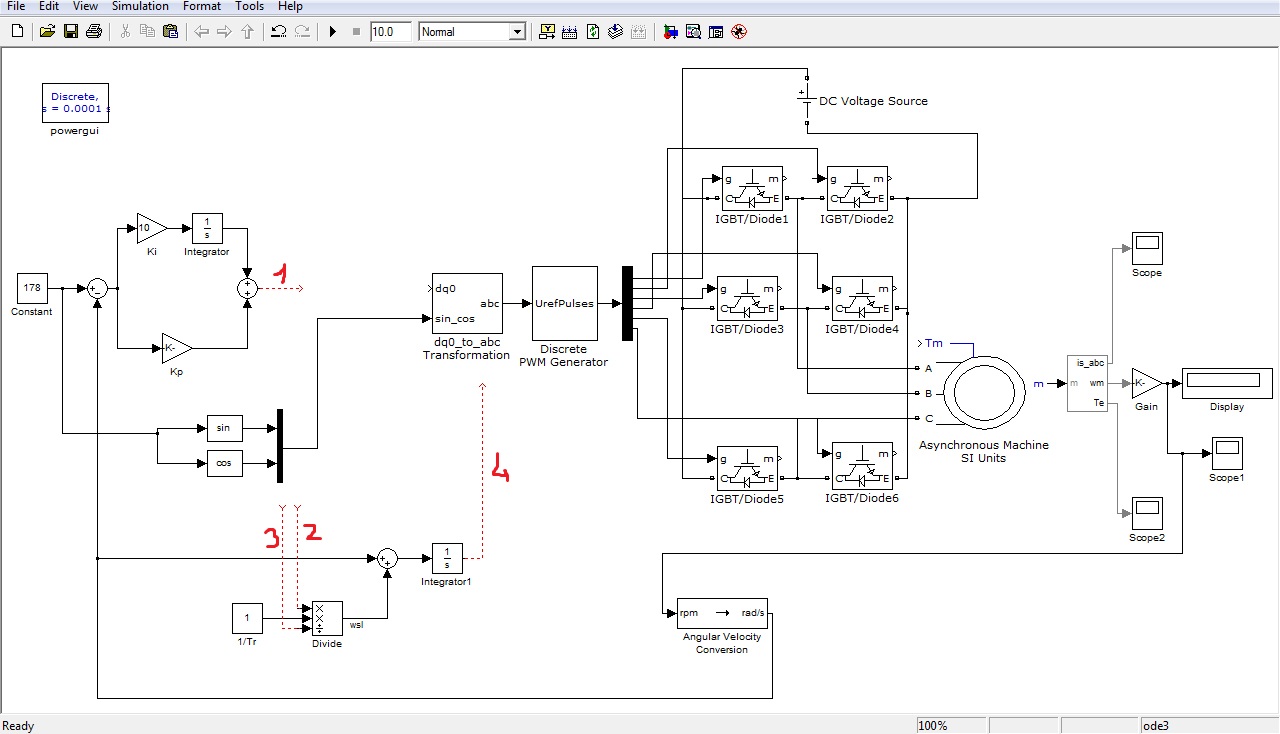Click the Model Explorer icon

693,32
